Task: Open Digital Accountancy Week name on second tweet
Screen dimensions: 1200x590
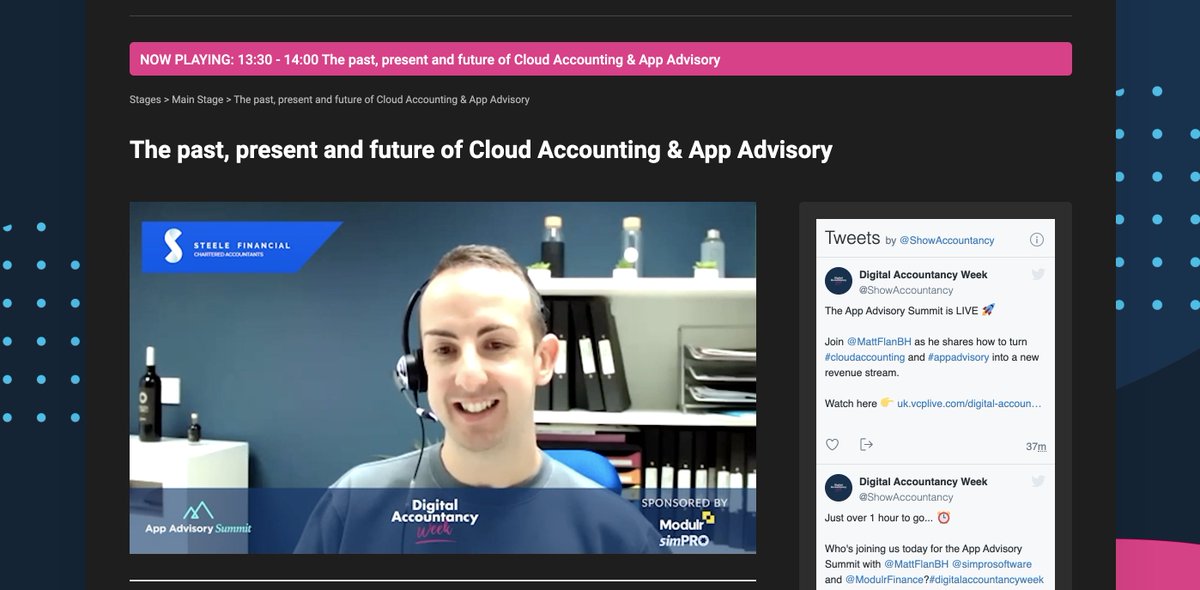Action: coord(923,482)
